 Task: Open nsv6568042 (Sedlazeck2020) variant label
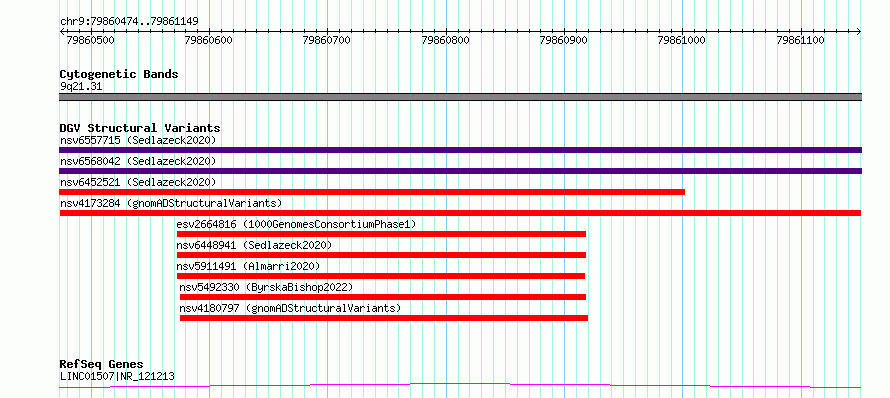click(x=138, y=161)
